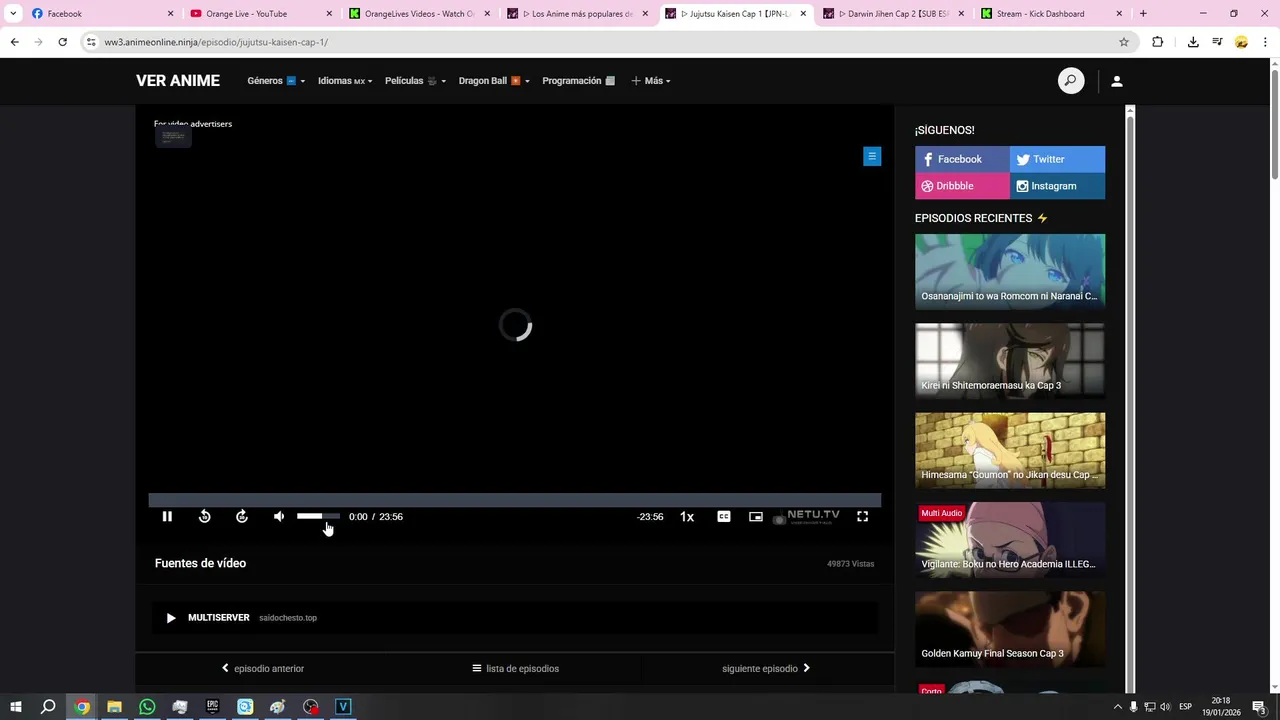The image size is (1280, 720).
Task: Follow on Twitter social button
Action: click(x=1057, y=159)
